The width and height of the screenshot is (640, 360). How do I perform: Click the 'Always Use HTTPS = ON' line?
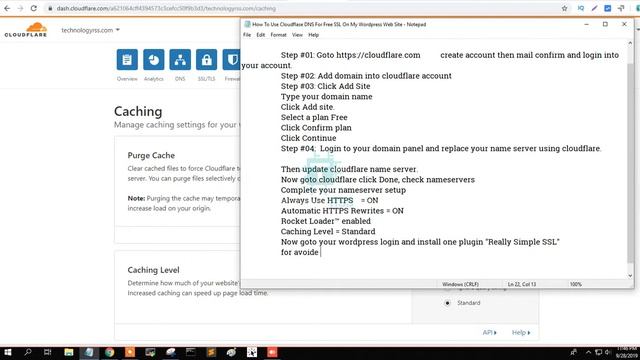coord(329,200)
